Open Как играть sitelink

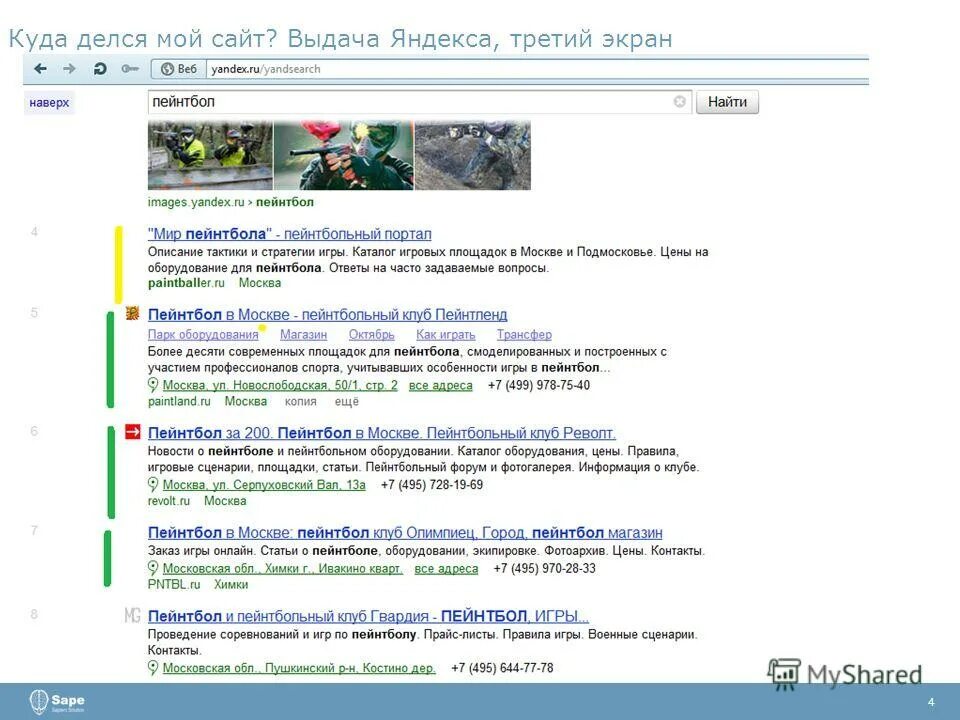point(446,334)
